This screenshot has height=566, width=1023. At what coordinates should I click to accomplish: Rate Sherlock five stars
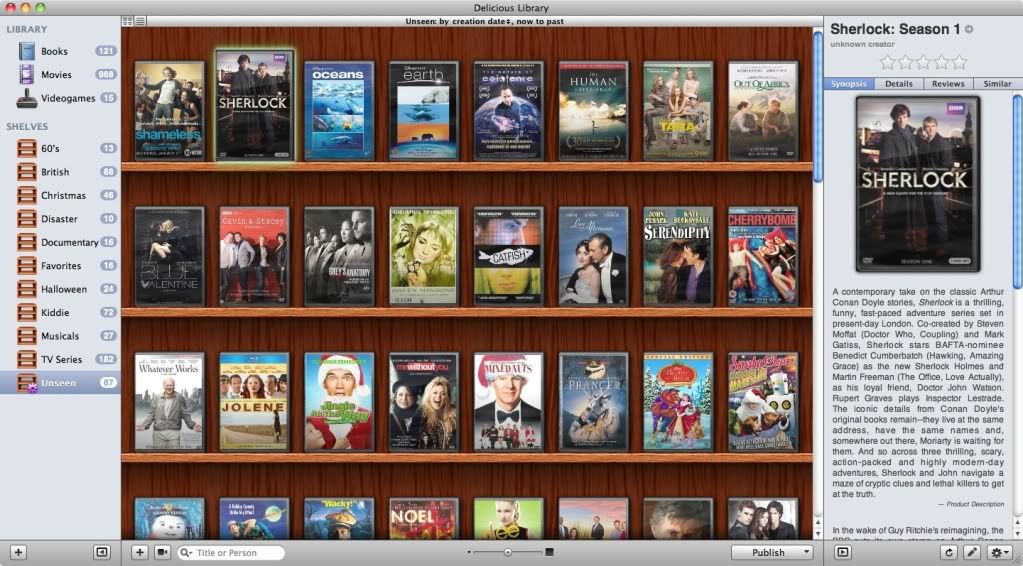click(959, 63)
